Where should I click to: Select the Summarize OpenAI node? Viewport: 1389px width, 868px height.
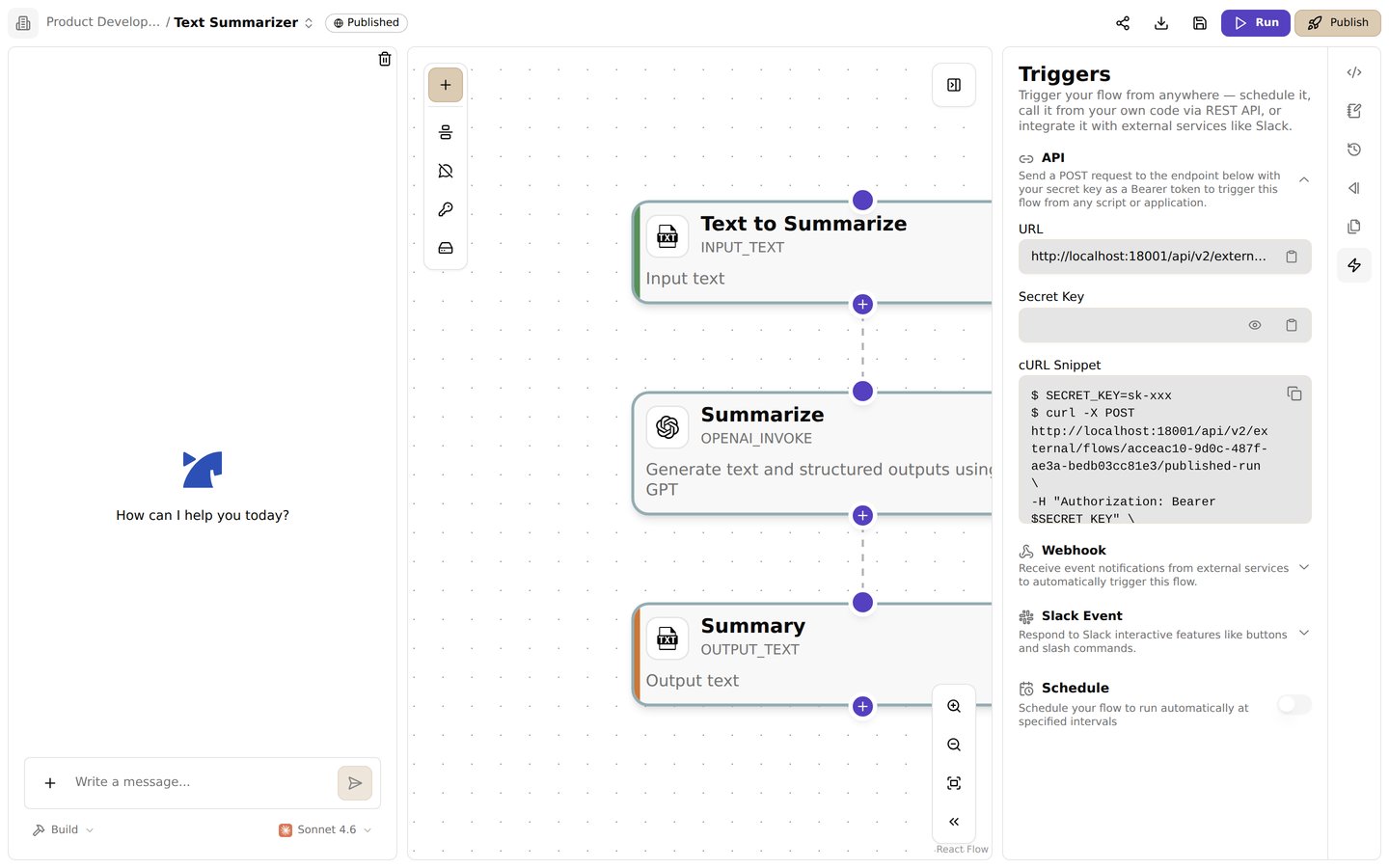pyautogui.click(x=812, y=453)
